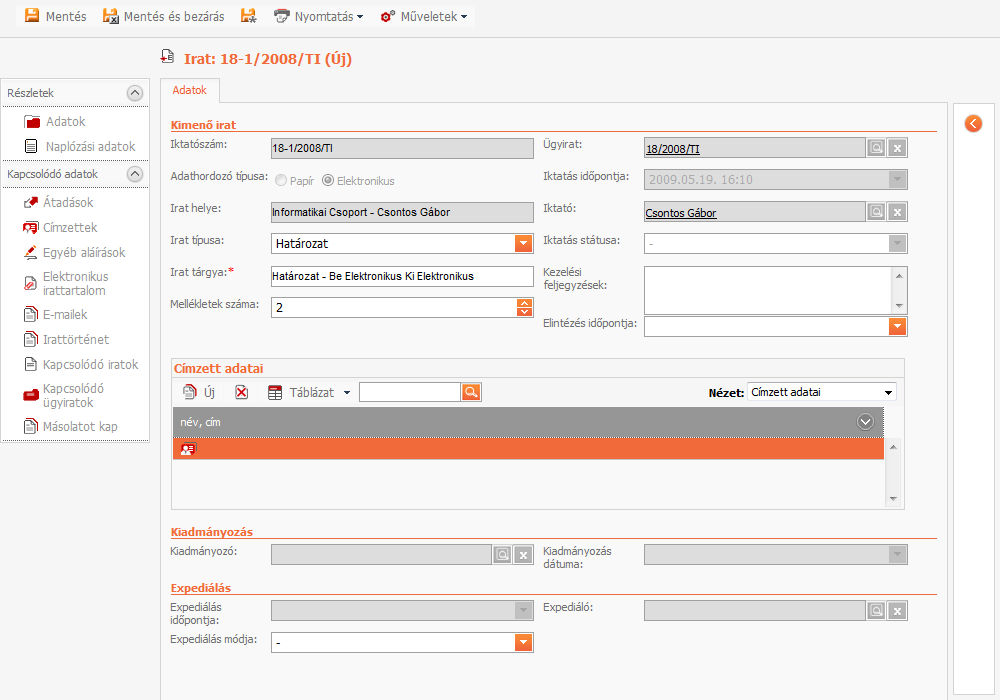Open the Irat típusa dropdown
1000x700 pixels.
523,244
